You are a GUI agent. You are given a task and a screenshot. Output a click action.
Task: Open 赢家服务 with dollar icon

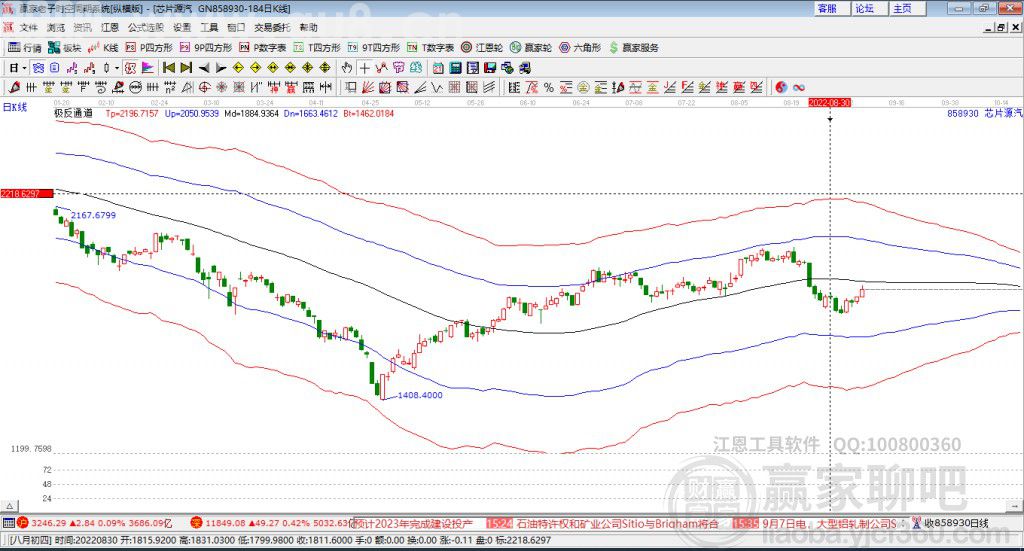[633, 48]
